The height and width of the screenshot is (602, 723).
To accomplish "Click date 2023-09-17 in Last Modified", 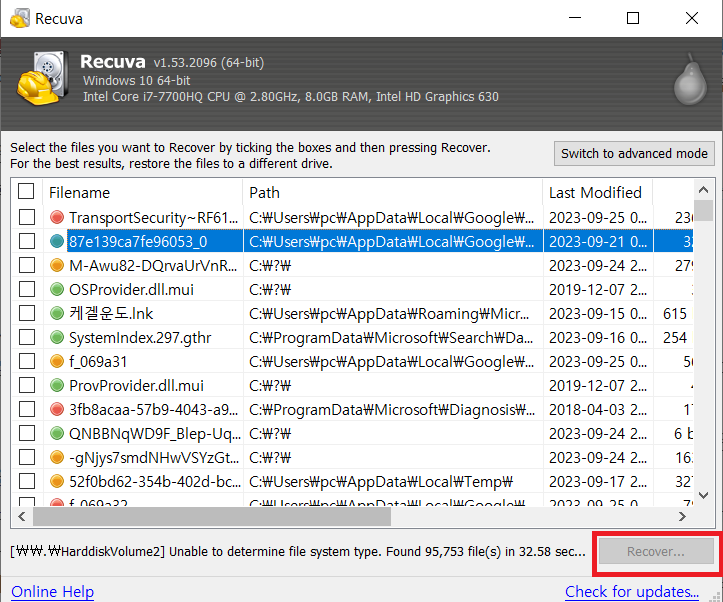I will point(598,481).
